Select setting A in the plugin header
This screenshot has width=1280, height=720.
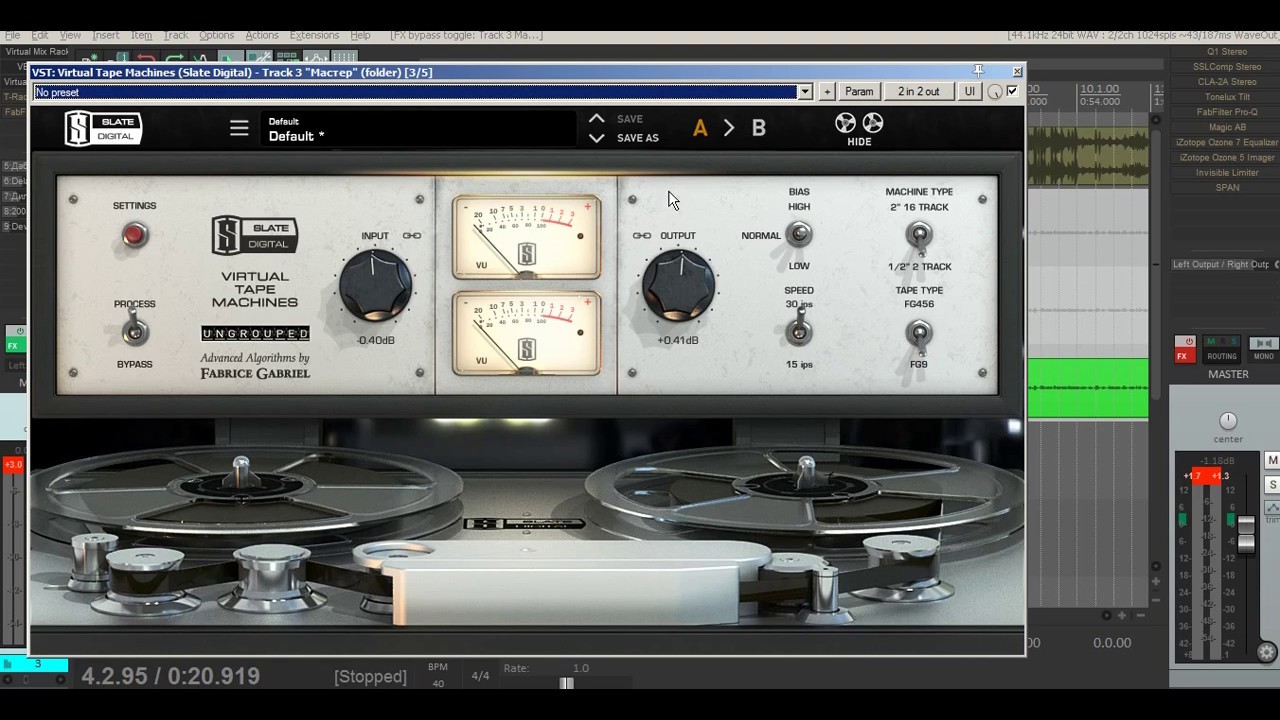point(700,128)
